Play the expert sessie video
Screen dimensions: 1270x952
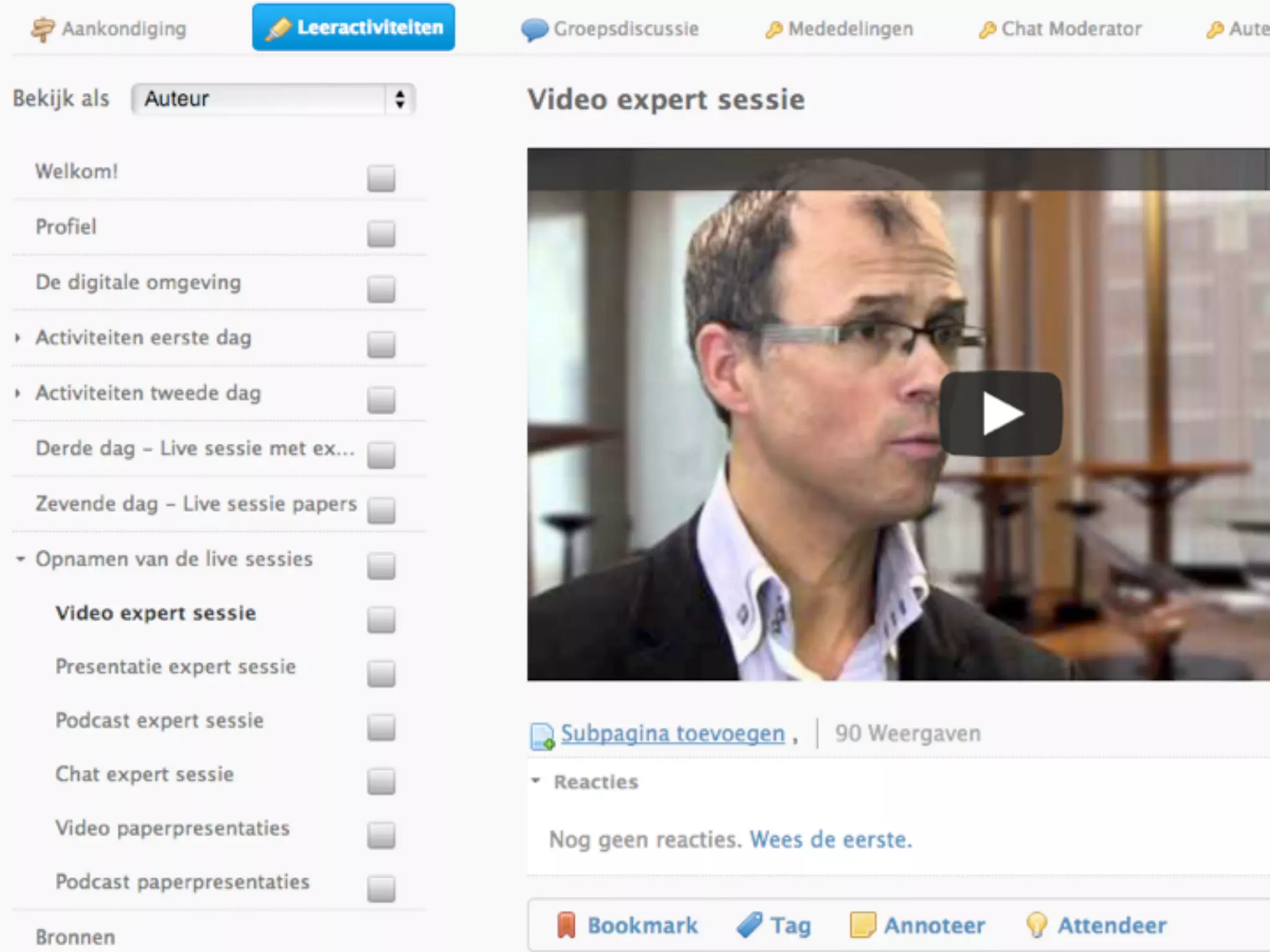(1001, 413)
